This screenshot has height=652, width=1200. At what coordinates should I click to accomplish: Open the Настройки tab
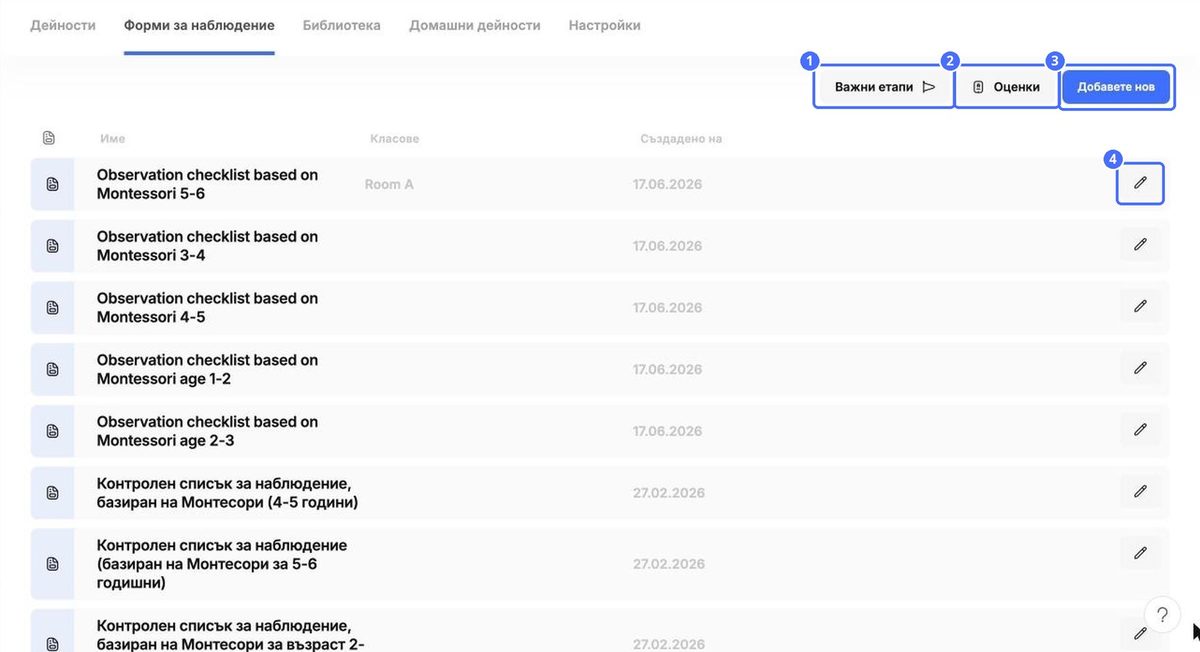pyautogui.click(x=605, y=25)
